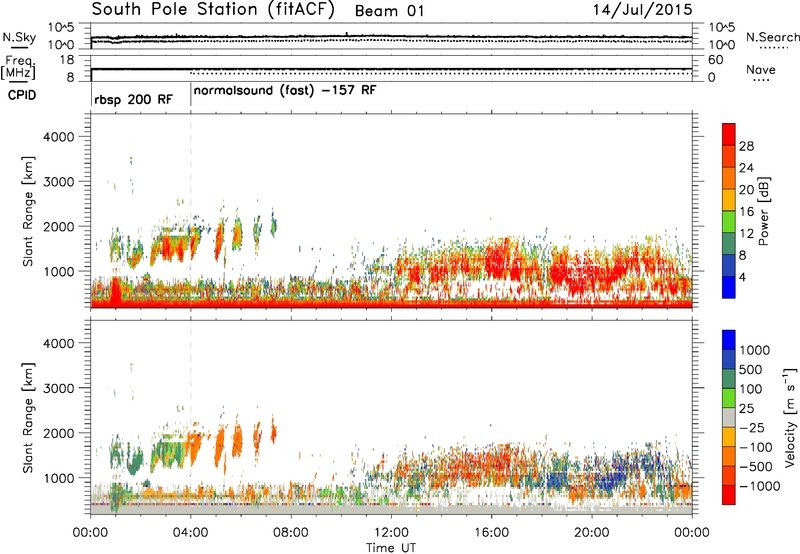Click the 'South Pole Station (fitACF)' title
800x554 pixels.
point(213,10)
